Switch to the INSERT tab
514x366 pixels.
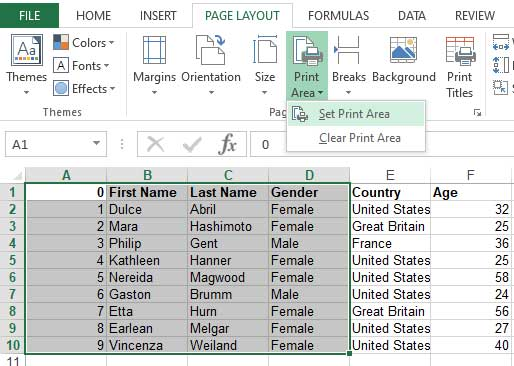[x=158, y=15]
